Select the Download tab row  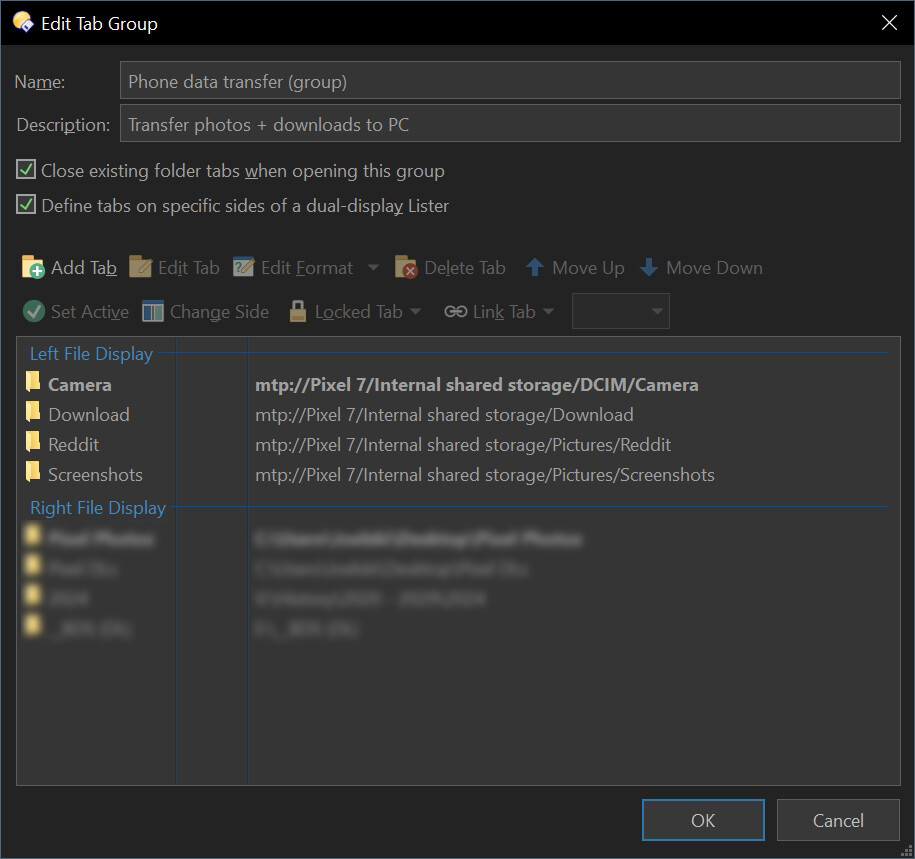(88, 414)
